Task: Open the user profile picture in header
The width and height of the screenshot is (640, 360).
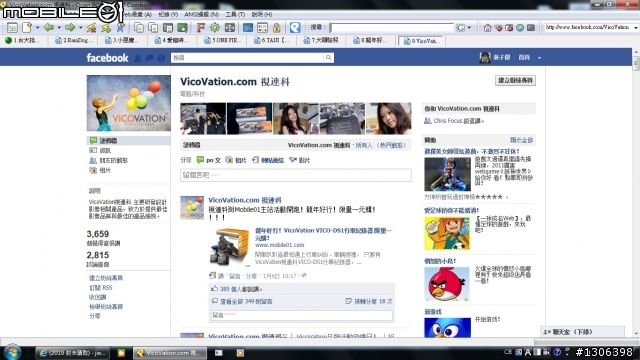Action: coord(485,58)
